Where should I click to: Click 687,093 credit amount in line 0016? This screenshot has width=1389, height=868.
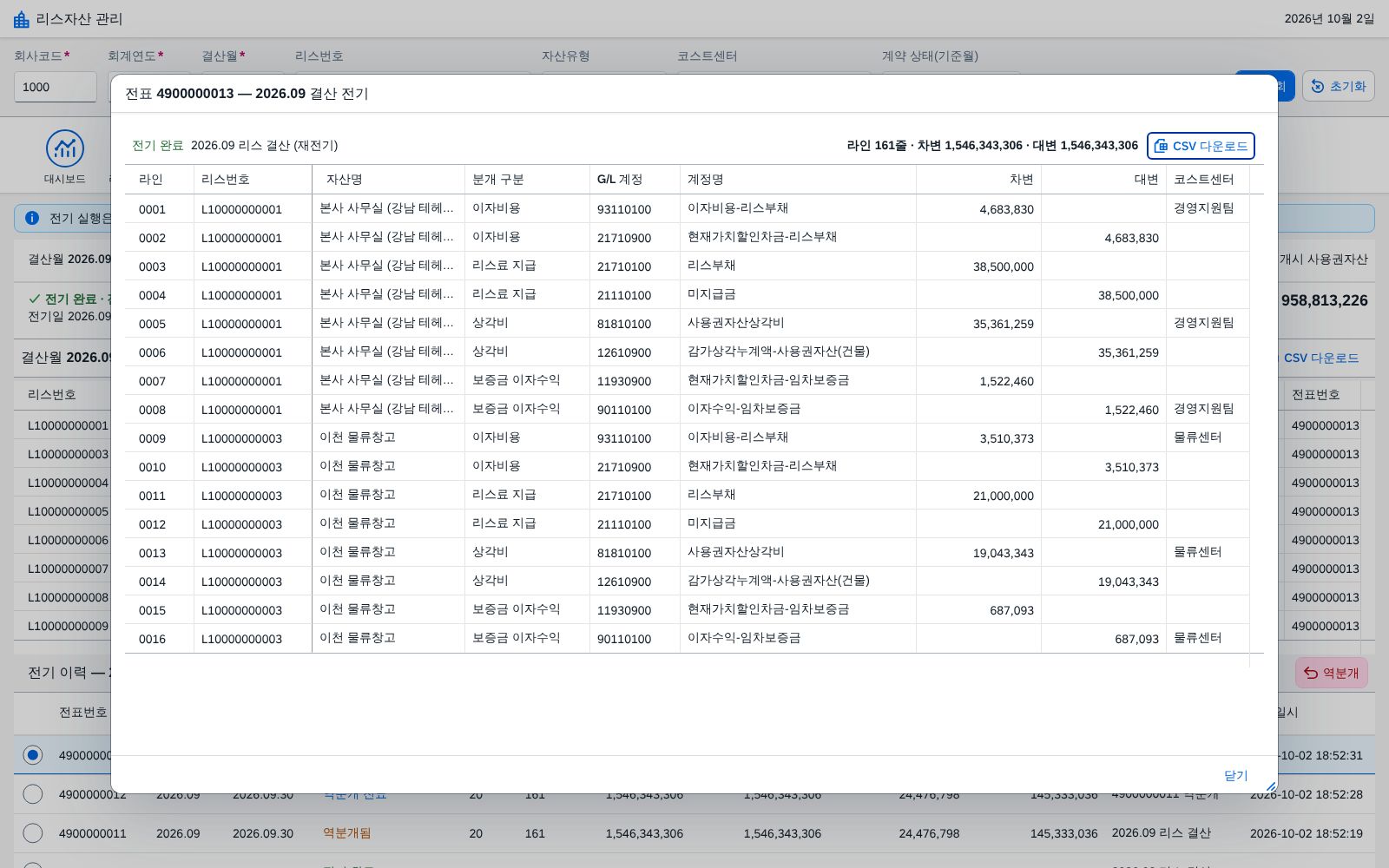click(x=1137, y=639)
